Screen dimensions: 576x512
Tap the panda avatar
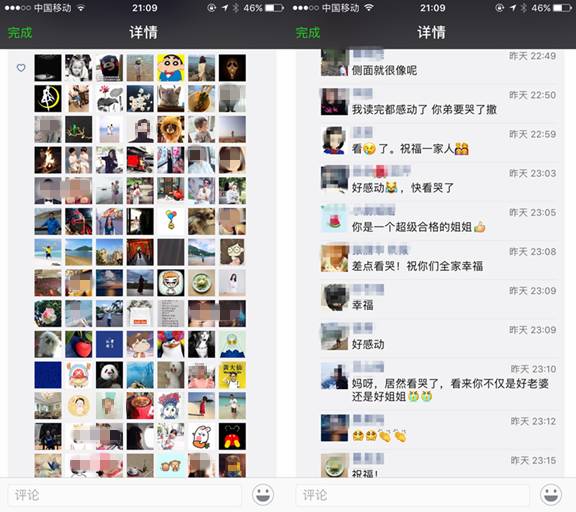coord(109,375)
